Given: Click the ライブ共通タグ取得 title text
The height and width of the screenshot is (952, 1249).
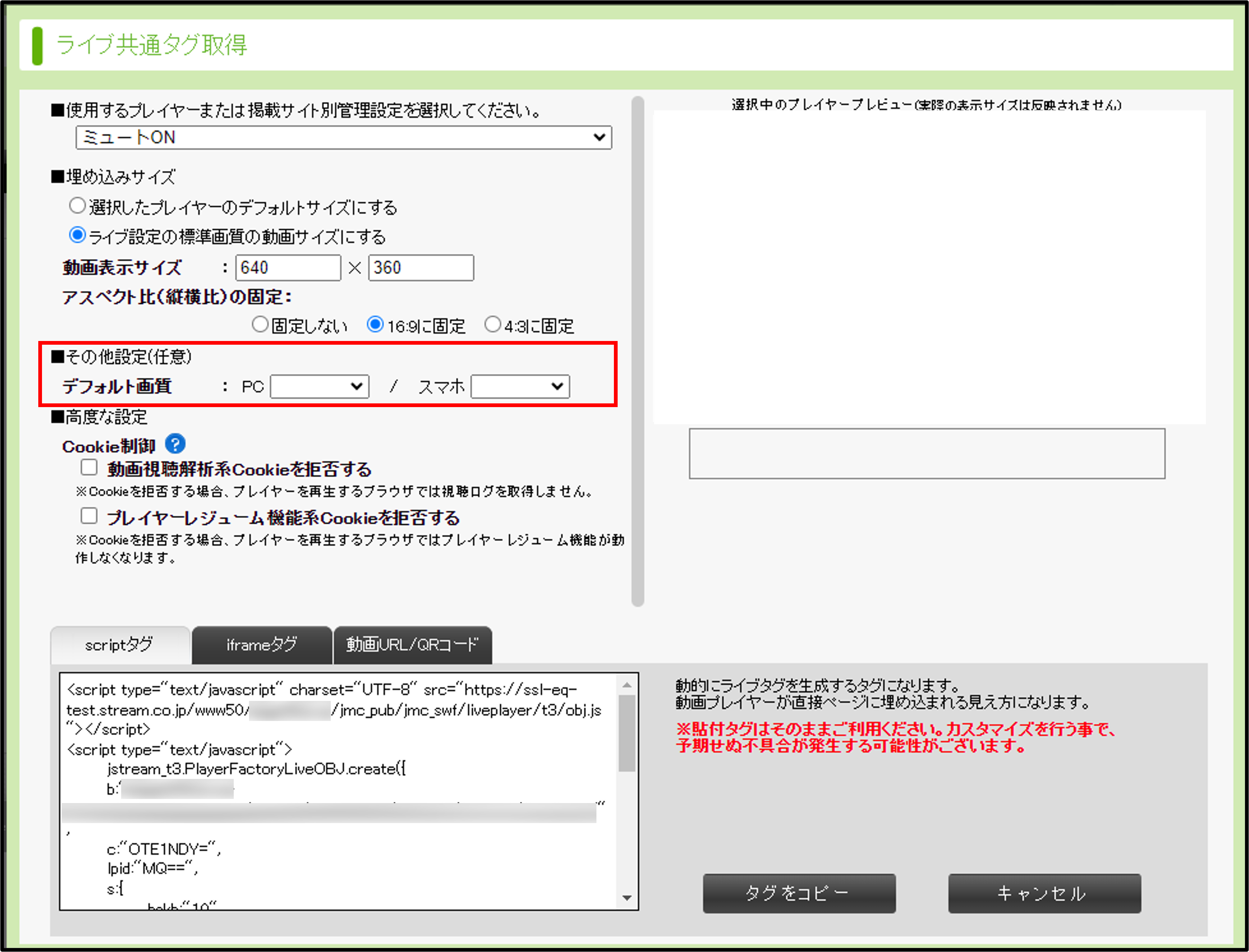Looking at the screenshot, I should pyautogui.click(x=151, y=45).
